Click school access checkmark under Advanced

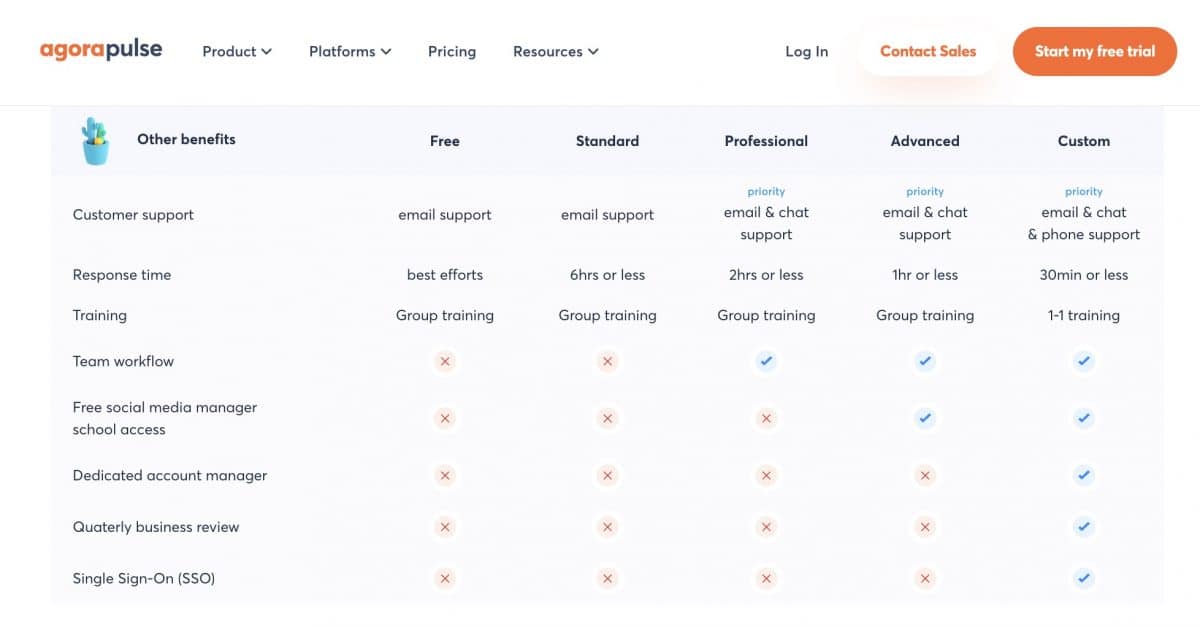(925, 418)
